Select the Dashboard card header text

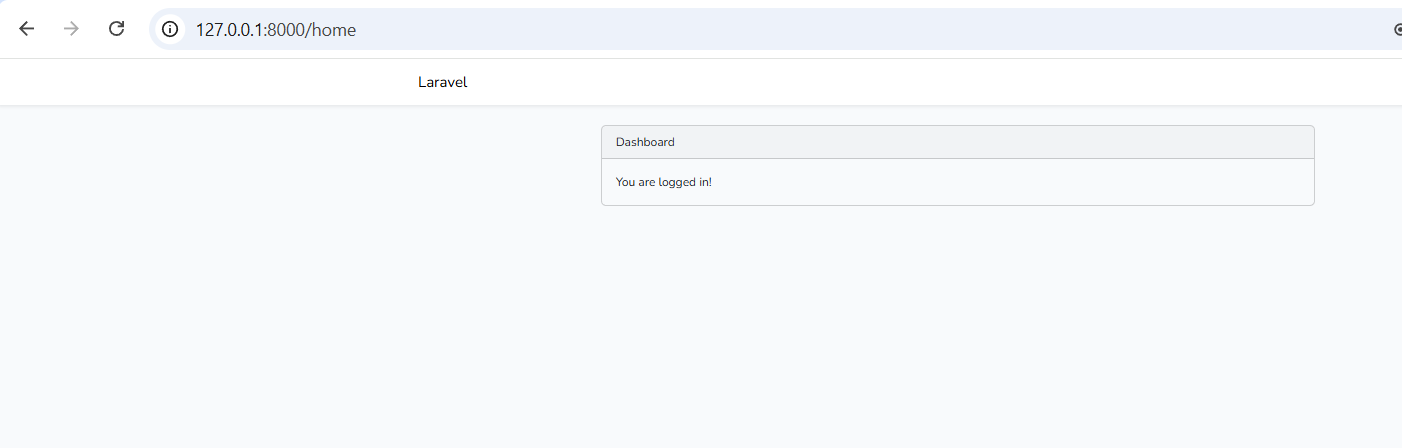(645, 142)
